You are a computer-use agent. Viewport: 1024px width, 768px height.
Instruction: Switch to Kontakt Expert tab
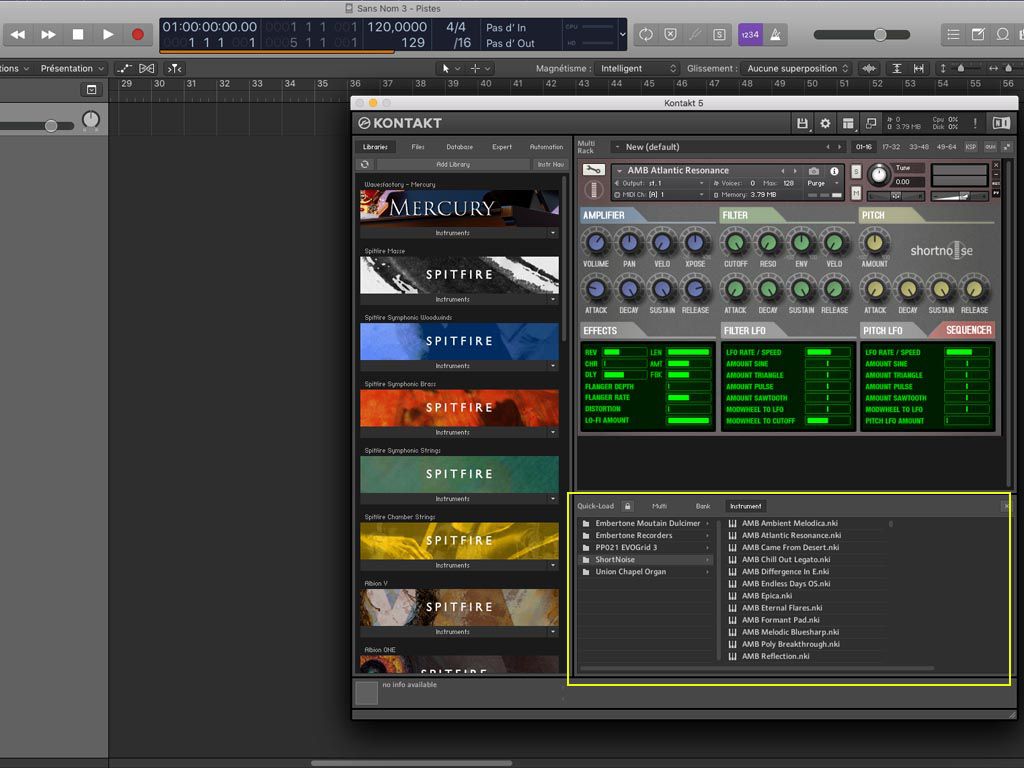tap(502, 147)
